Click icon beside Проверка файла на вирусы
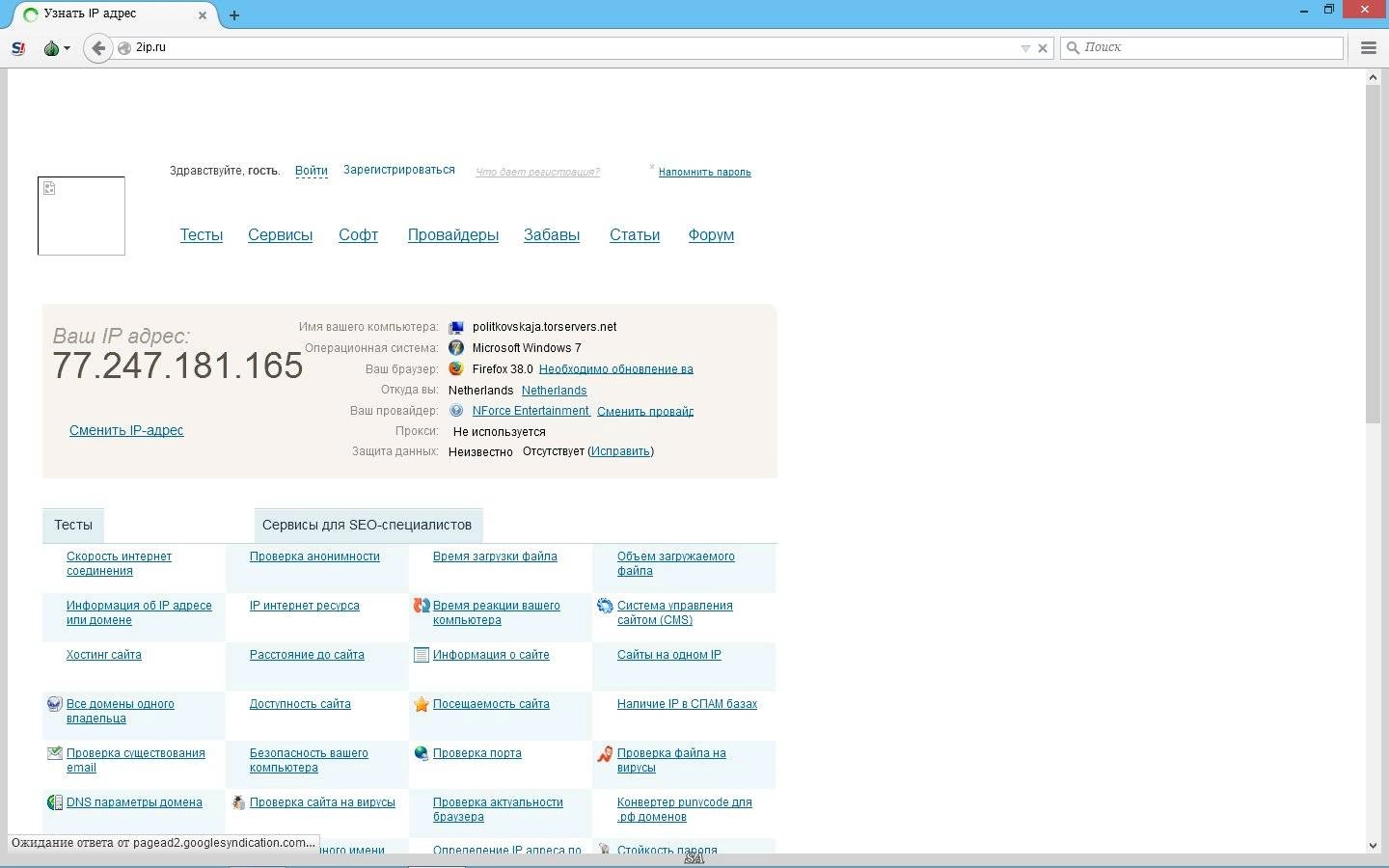 tap(605, 753)
